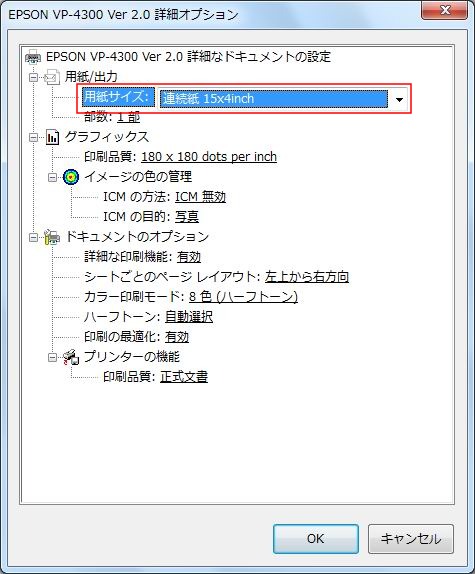Viewport: 475px width, 574px height.
Task: Open the 用紙サイズ dropdown arrow
Action: pyautogui.click(x=399, y=99)
